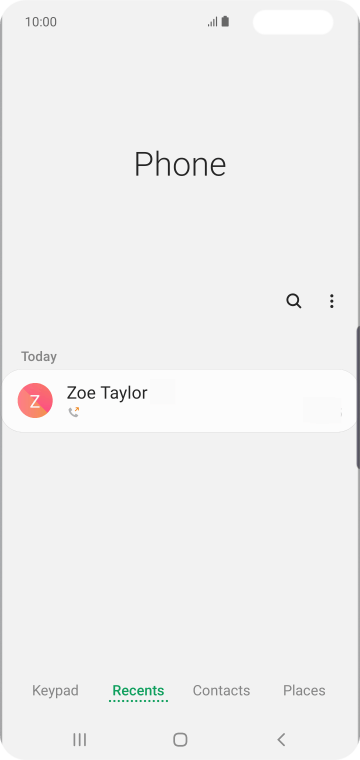Switch to the Keypad tab
This screenshot has width=360, height=760.
[55, 690]
